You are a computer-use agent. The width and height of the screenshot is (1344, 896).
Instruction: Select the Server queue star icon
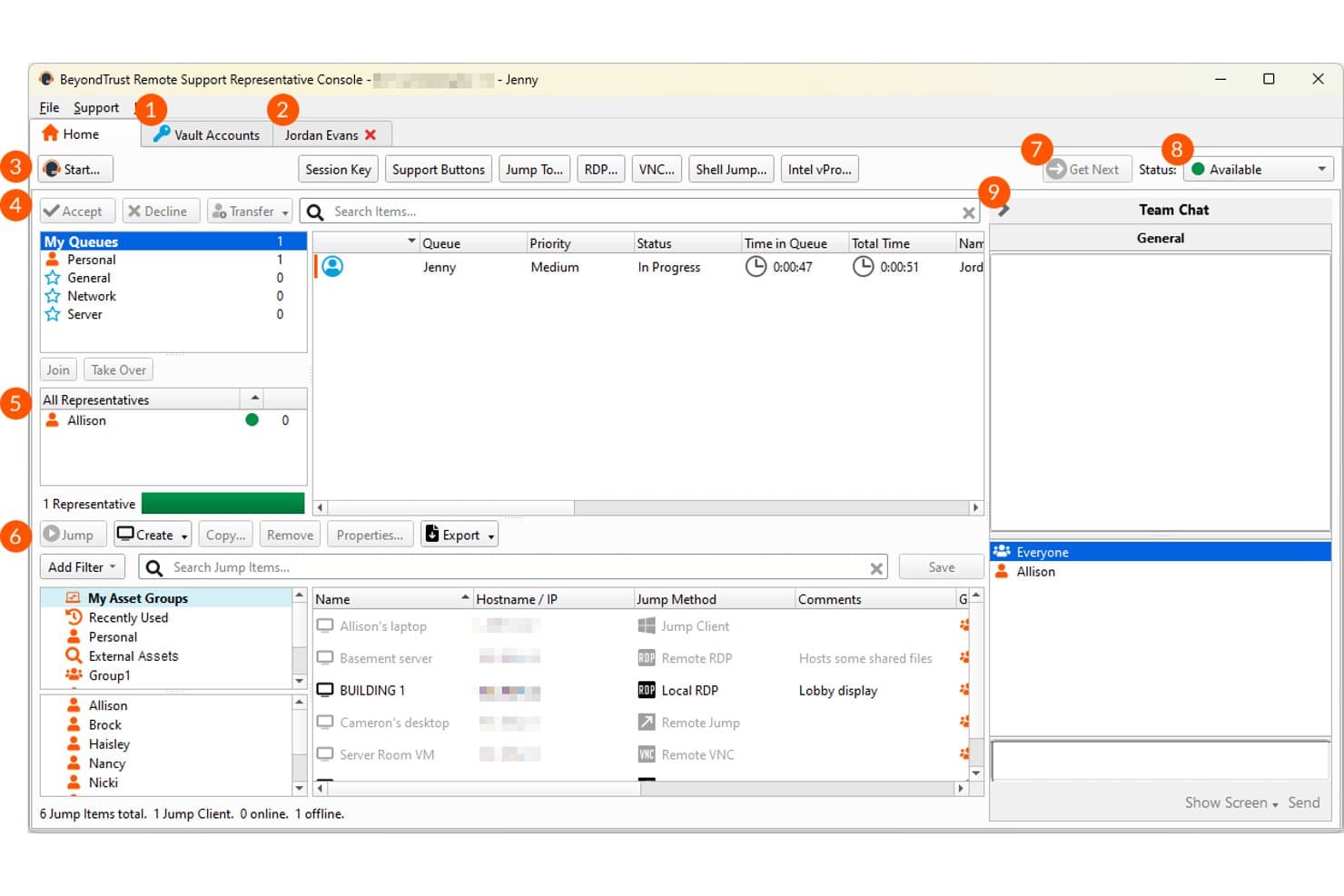coord(53,314)
